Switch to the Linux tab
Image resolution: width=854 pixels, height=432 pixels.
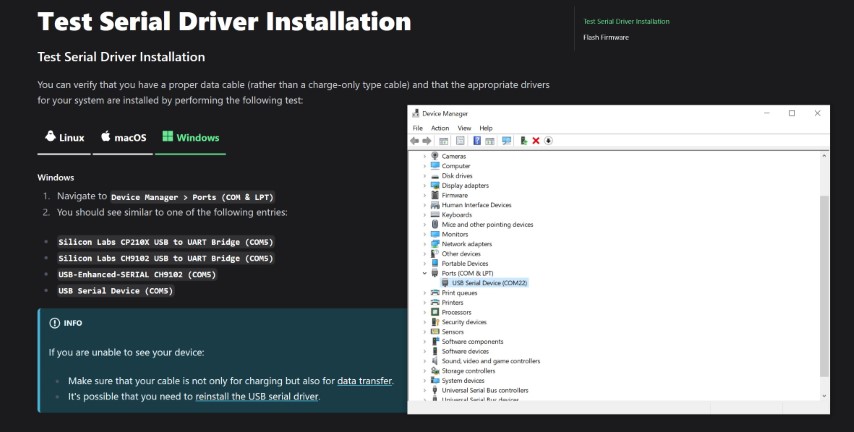(x=64, y=137)
